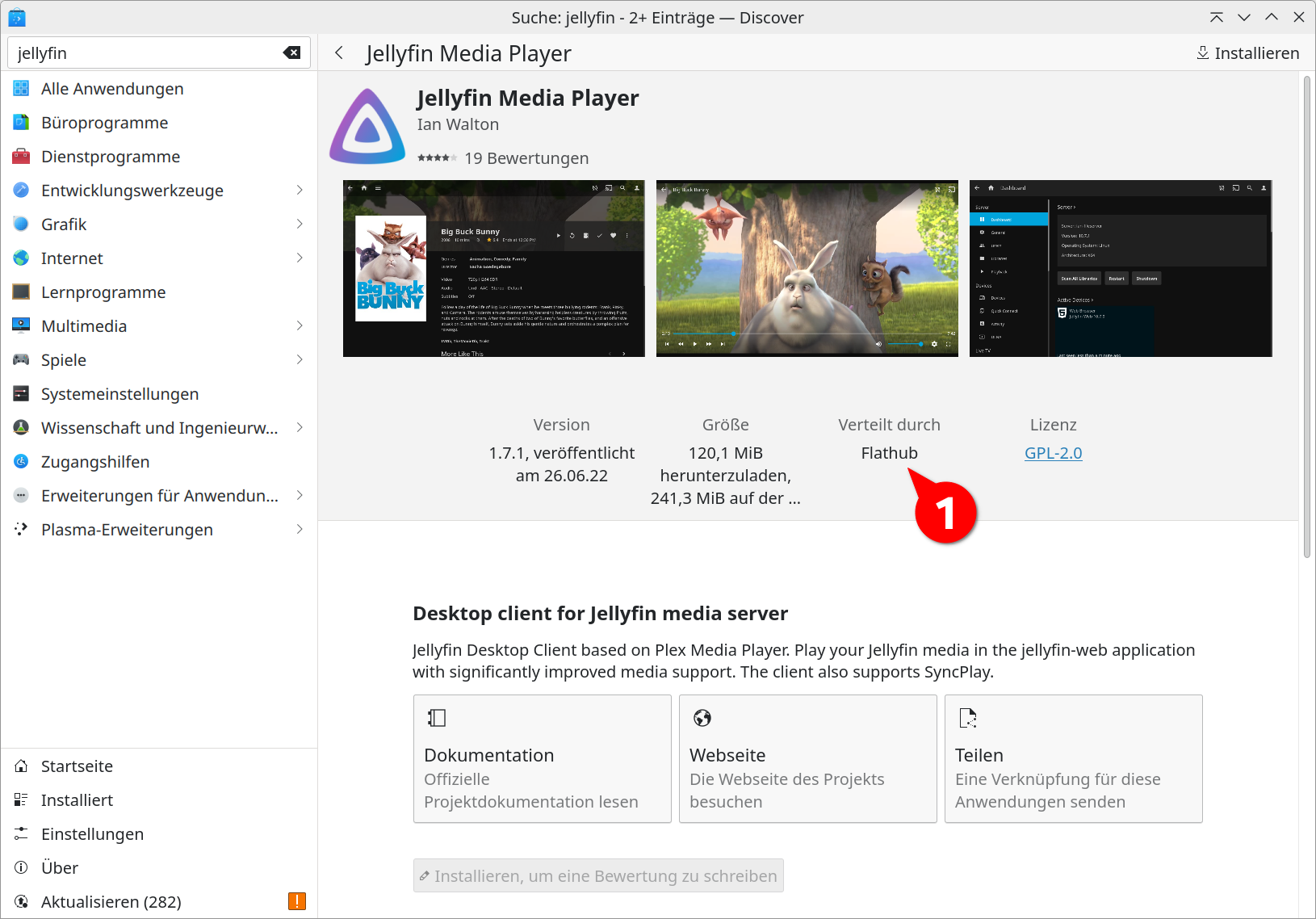The width and height of the screenshot is (1316, 919).
Task: Click the Büroprogramme category icon
Action: point(21,123)
